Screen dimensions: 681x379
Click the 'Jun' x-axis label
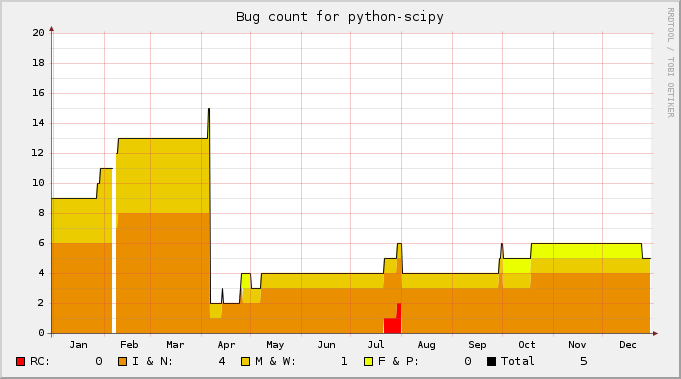tap(326, 345)
